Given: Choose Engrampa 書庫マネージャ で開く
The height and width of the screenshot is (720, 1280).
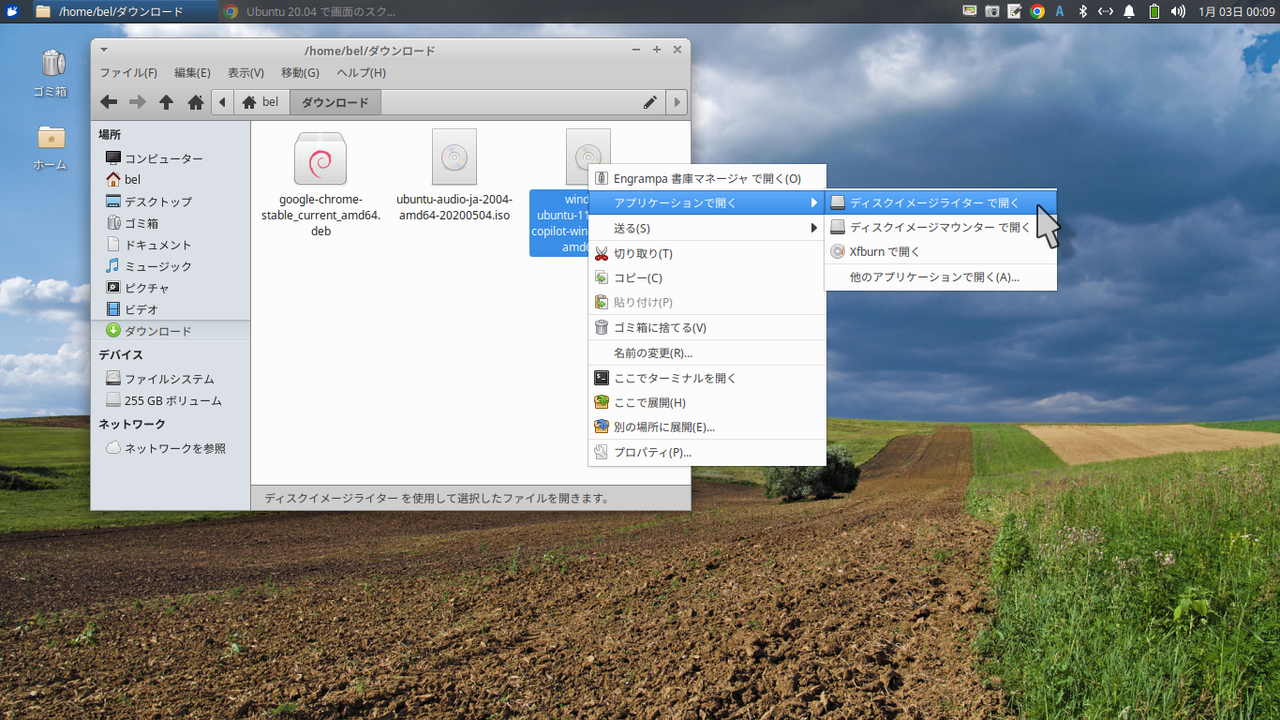Looking at the screenshot, I should 707,179.
